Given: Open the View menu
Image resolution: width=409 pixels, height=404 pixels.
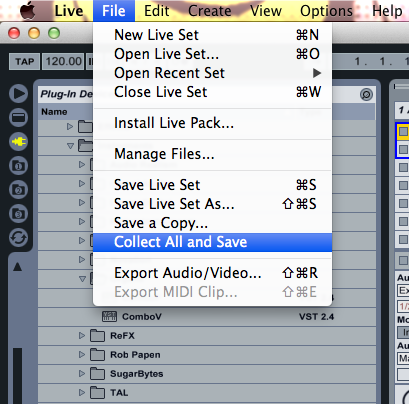Looking at the screenshot, I should (266, 11).
